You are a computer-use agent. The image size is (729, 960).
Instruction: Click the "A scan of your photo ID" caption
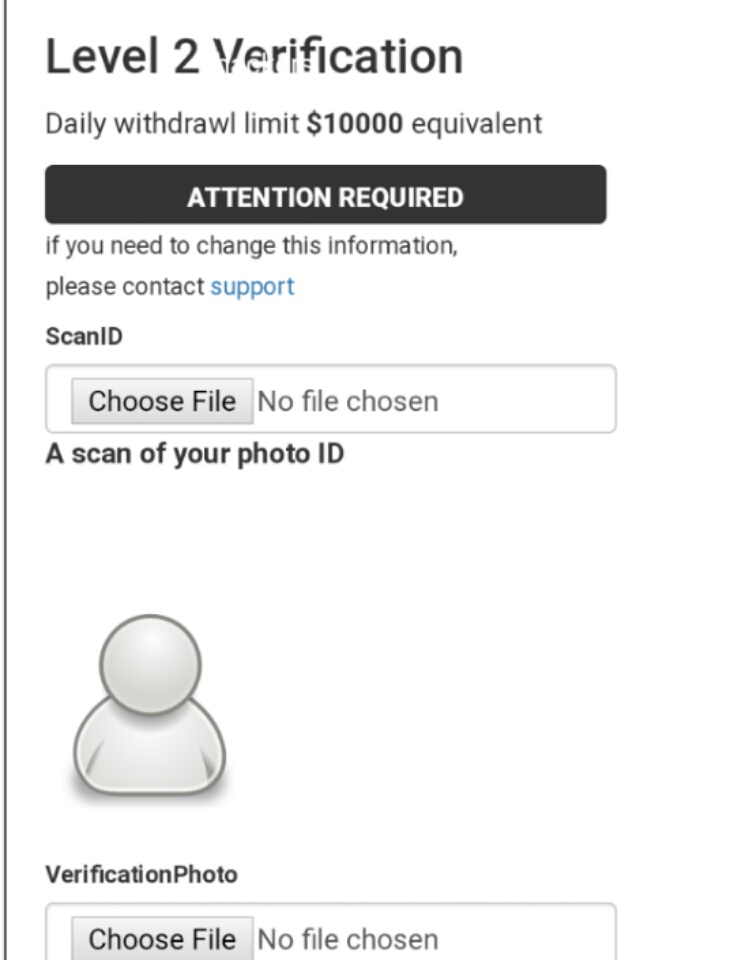click(x=195, y=454)
